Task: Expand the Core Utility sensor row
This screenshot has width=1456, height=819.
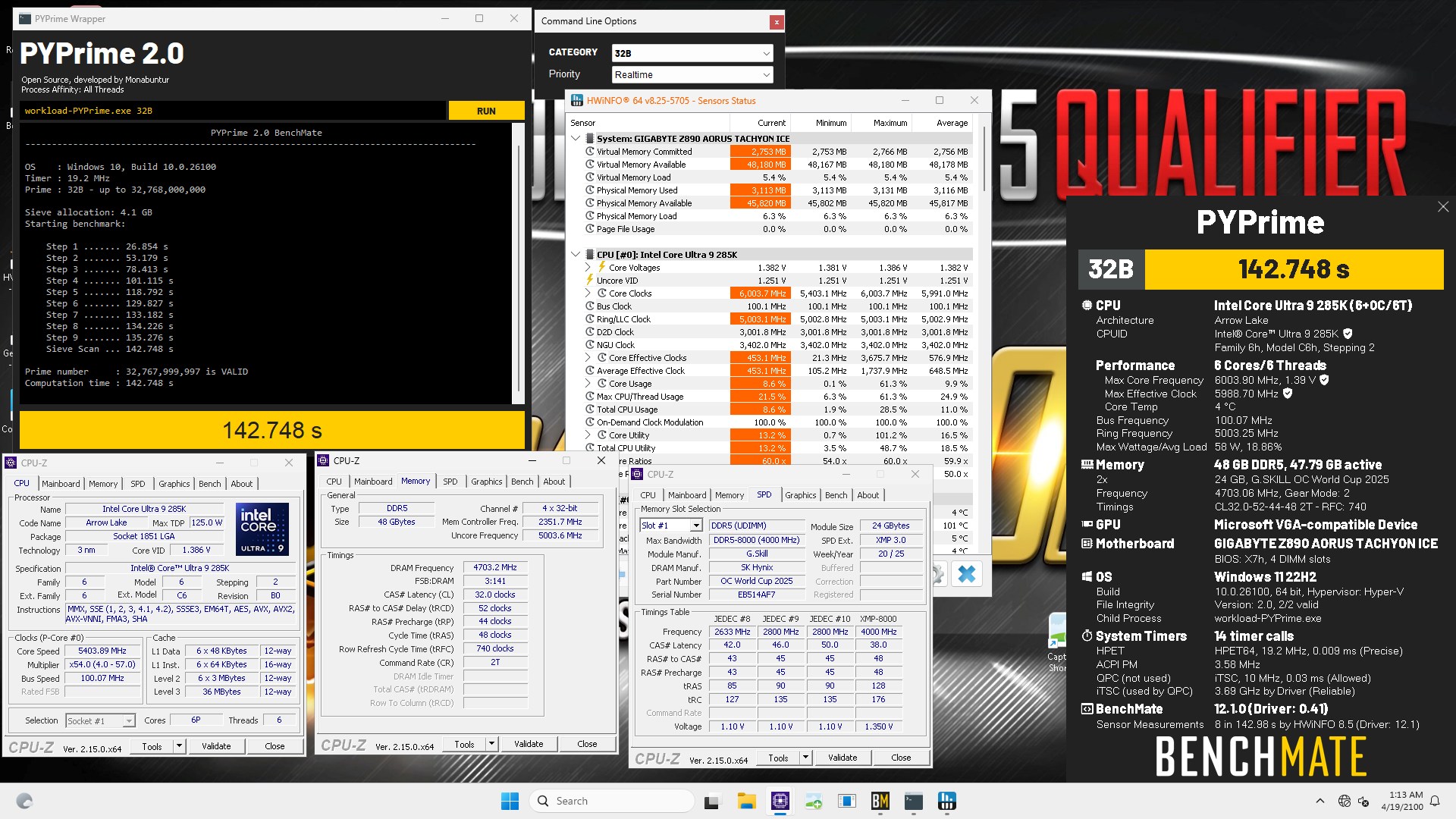Action: pyautogui.click(x=588, y=435)
